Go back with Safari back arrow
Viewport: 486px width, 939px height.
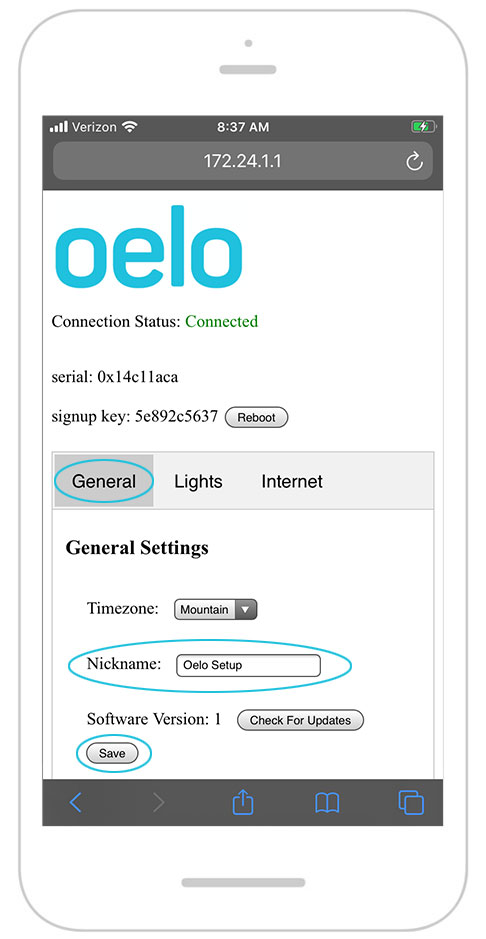75,802
